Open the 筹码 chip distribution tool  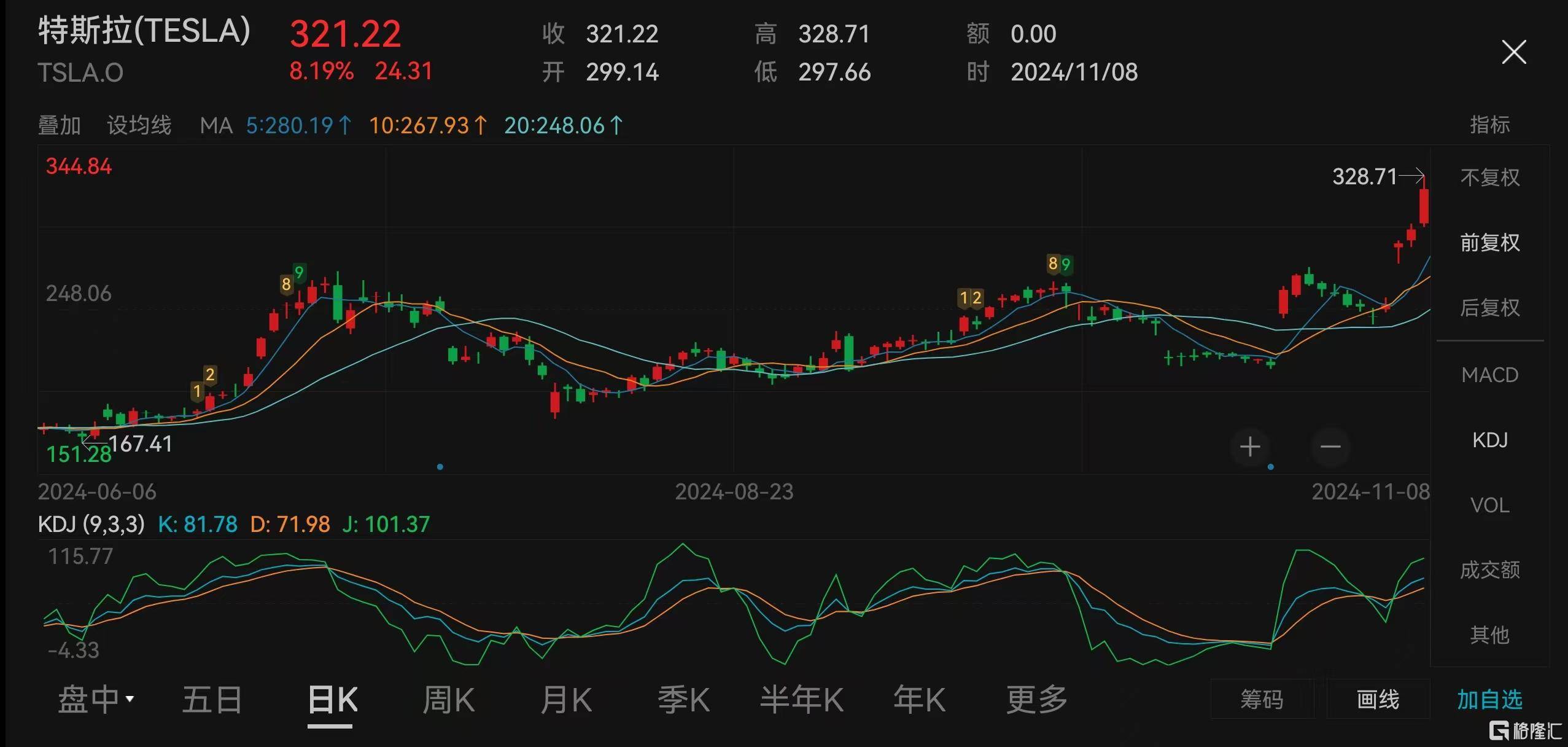click(1263, 699)
